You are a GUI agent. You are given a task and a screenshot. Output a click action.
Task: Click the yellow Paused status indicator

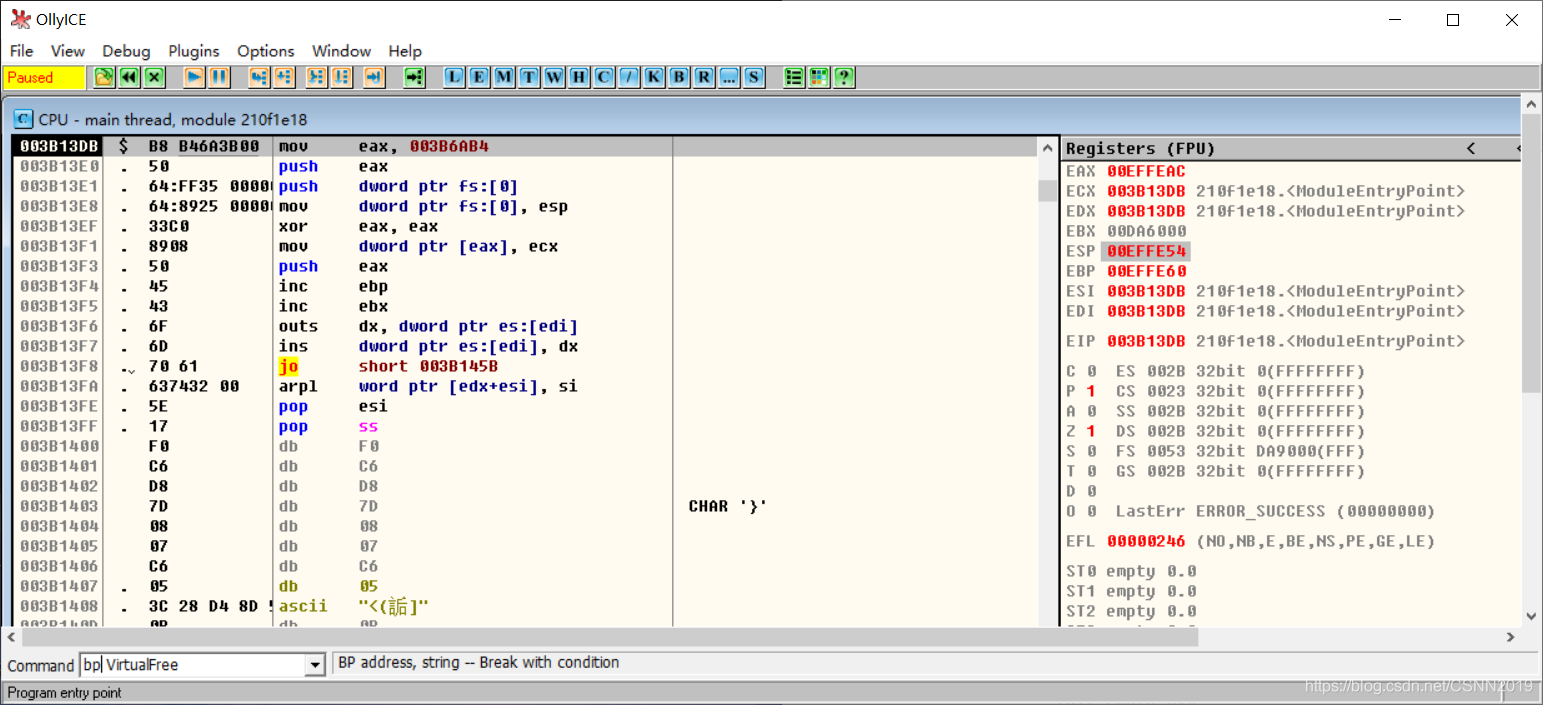point(45,77)
